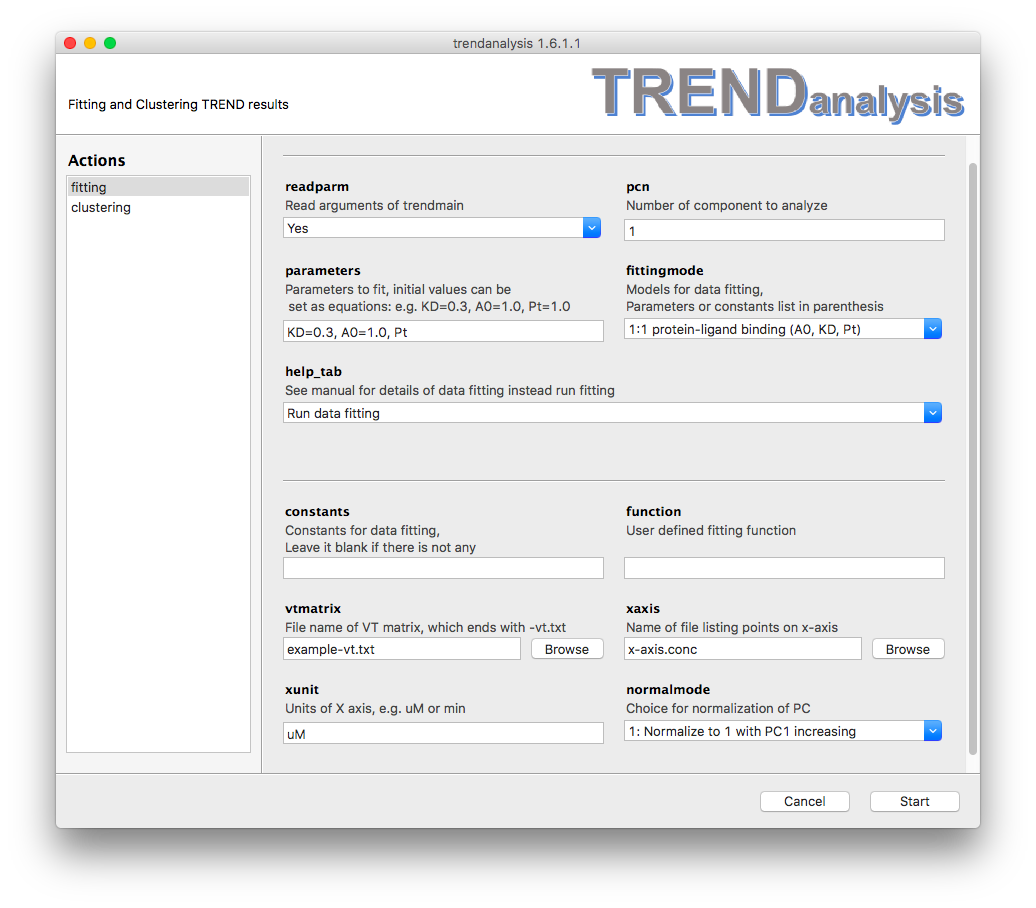Click the user defined function field
Viewport: 1036px width, 908px height.
784,569
